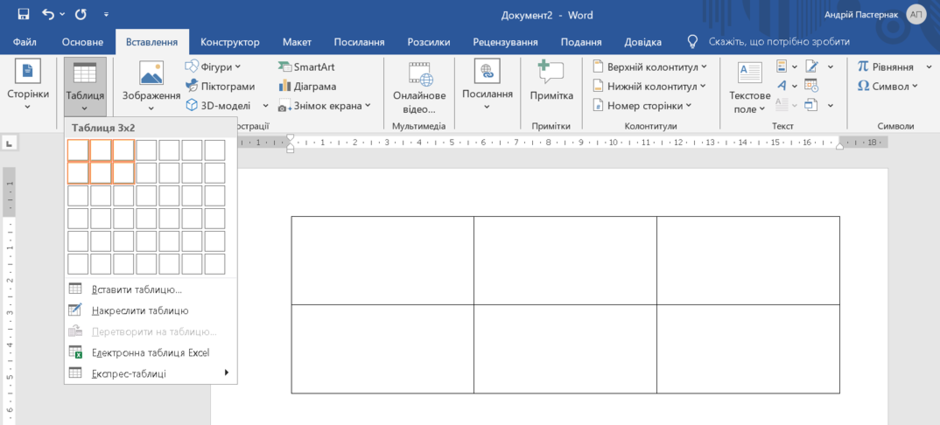Viewport: 940px width, 425px height.
Task: Expand Express tables (Експрес-таблиці) submenu arrow
Action: (227, 373)
